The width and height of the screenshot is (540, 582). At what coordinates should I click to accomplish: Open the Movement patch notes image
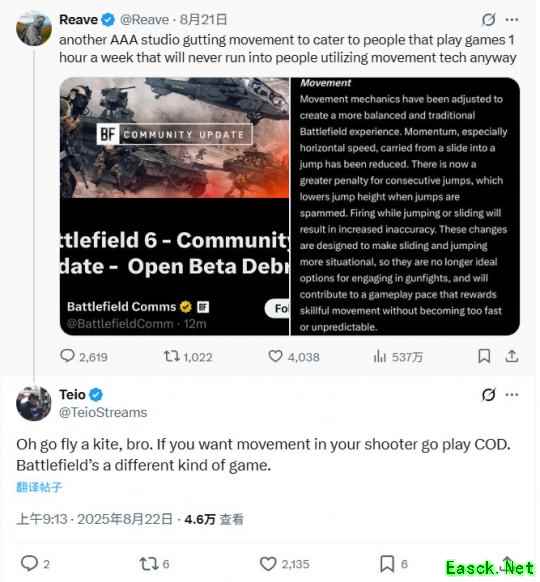[405, 206]
